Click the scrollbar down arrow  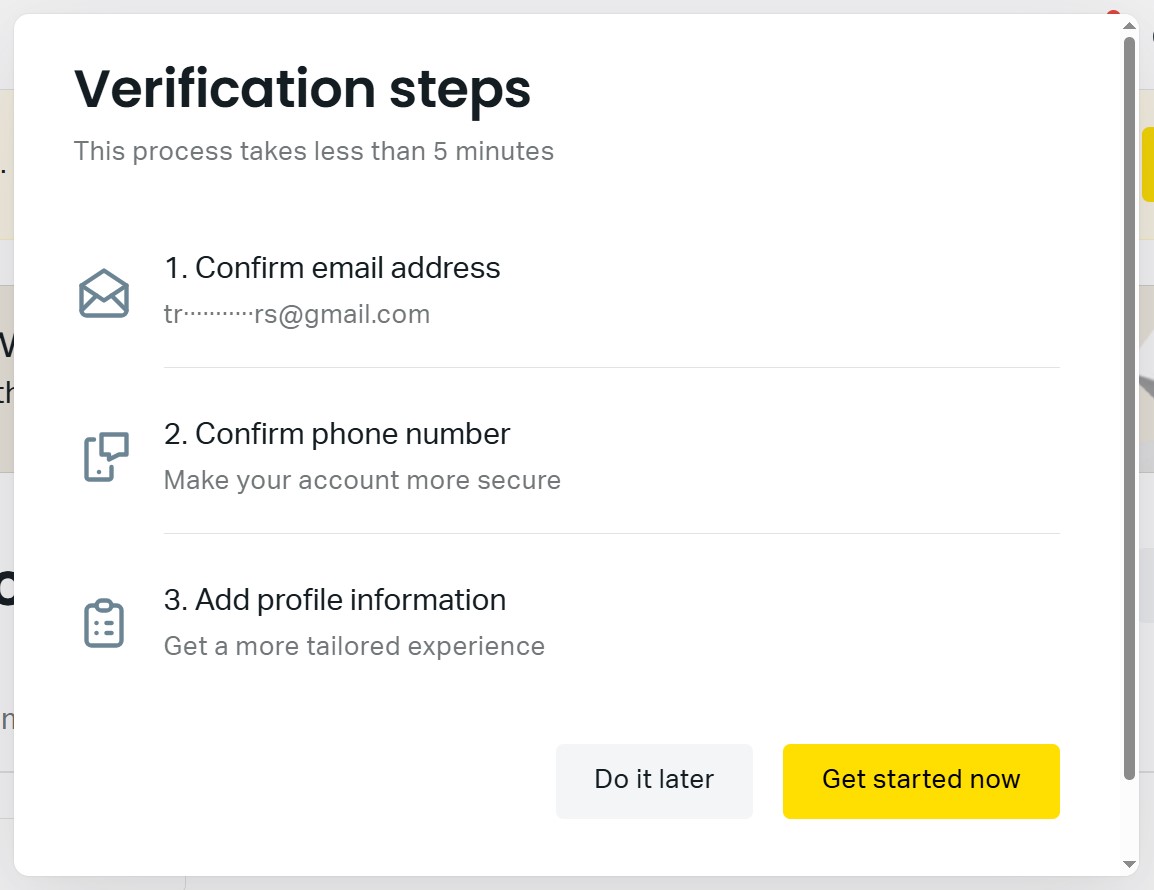click(1130, 864)
